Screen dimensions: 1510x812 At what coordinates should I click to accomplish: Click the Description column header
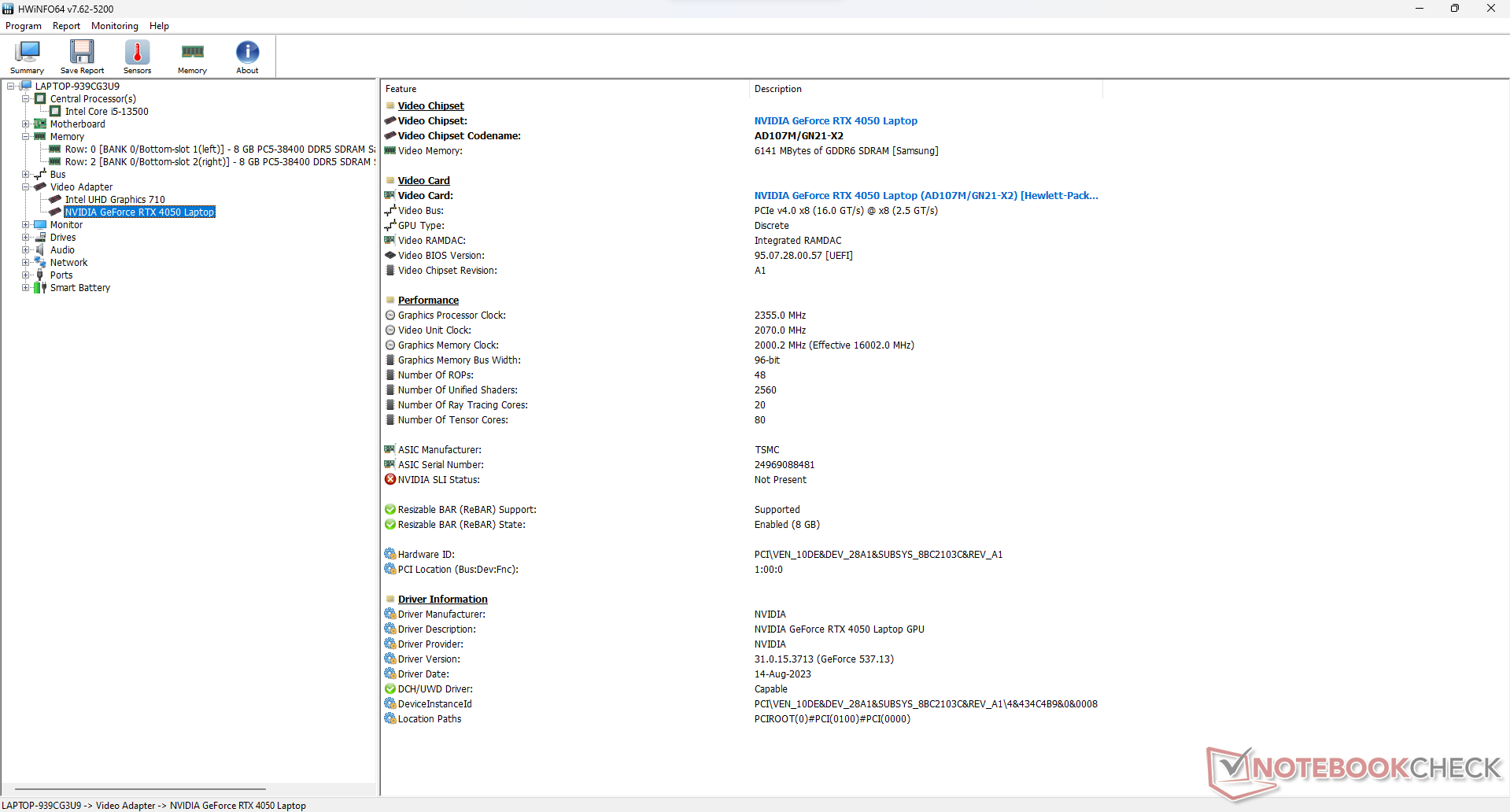926,89
